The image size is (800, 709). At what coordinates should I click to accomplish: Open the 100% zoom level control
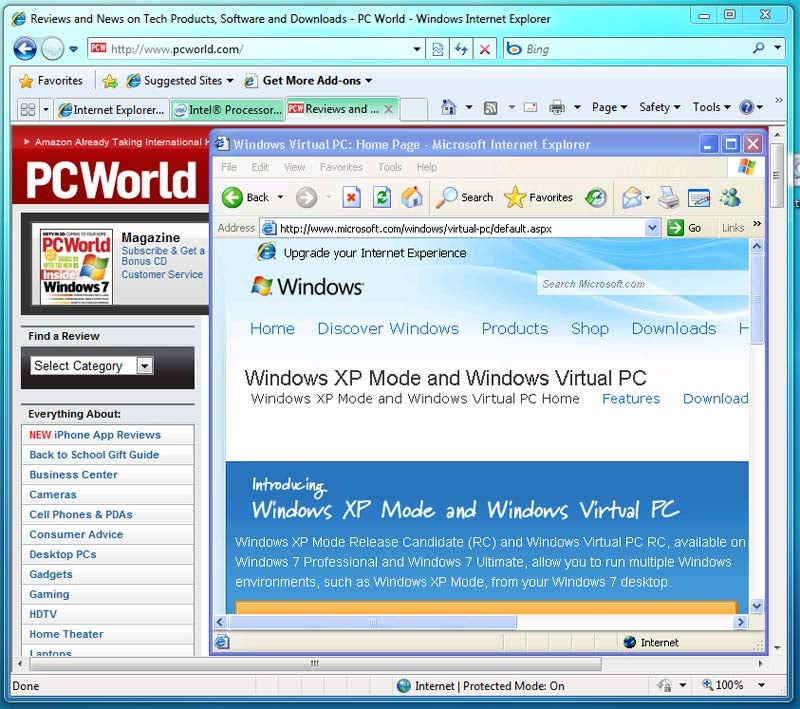coord(734,685)
